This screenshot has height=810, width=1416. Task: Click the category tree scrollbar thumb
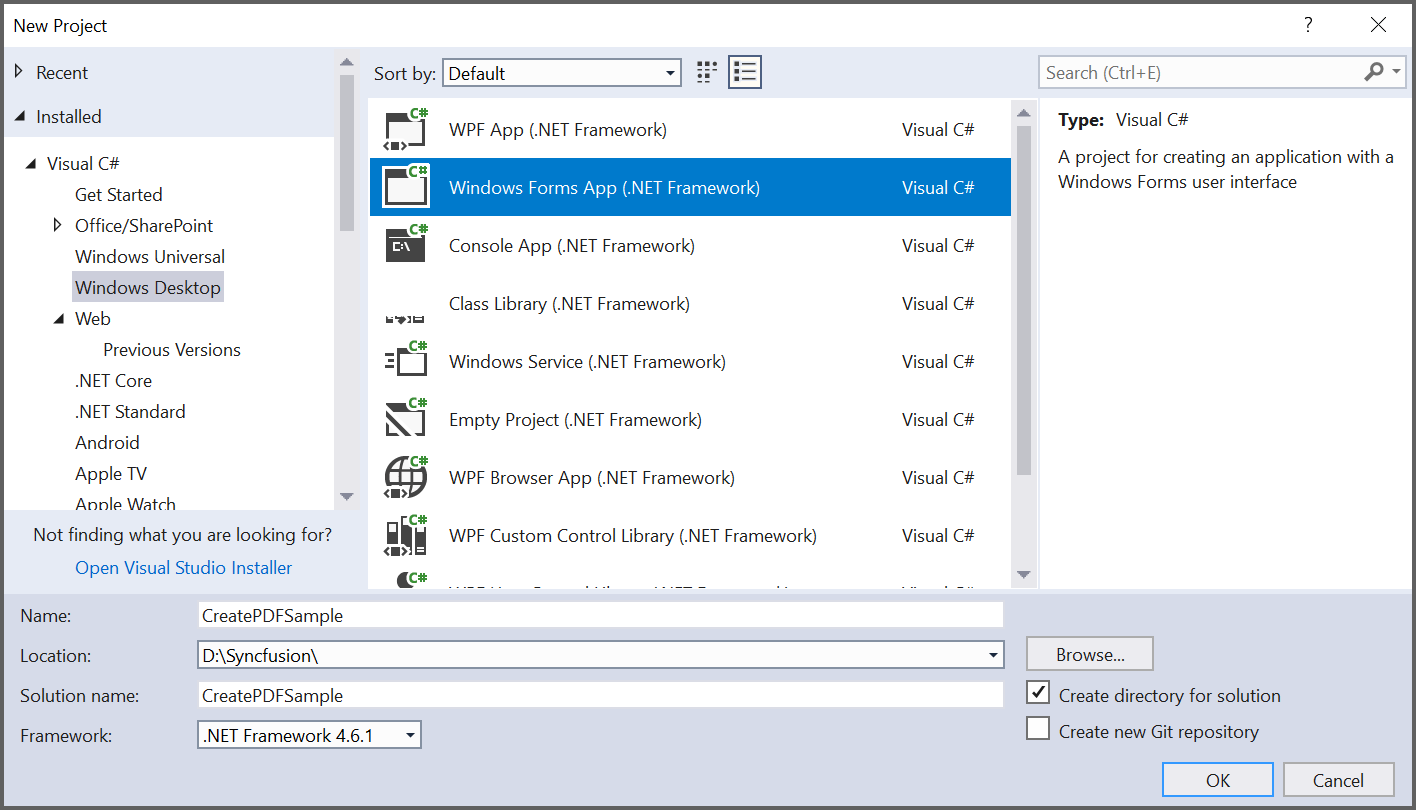pos(347,152)
